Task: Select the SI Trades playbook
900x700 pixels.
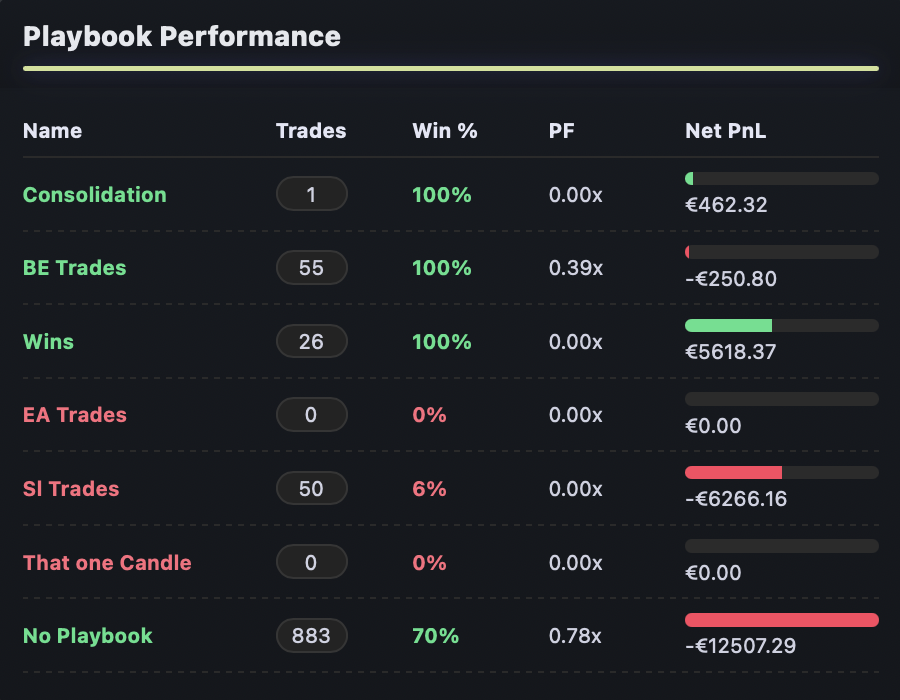Action: point(70,488)
